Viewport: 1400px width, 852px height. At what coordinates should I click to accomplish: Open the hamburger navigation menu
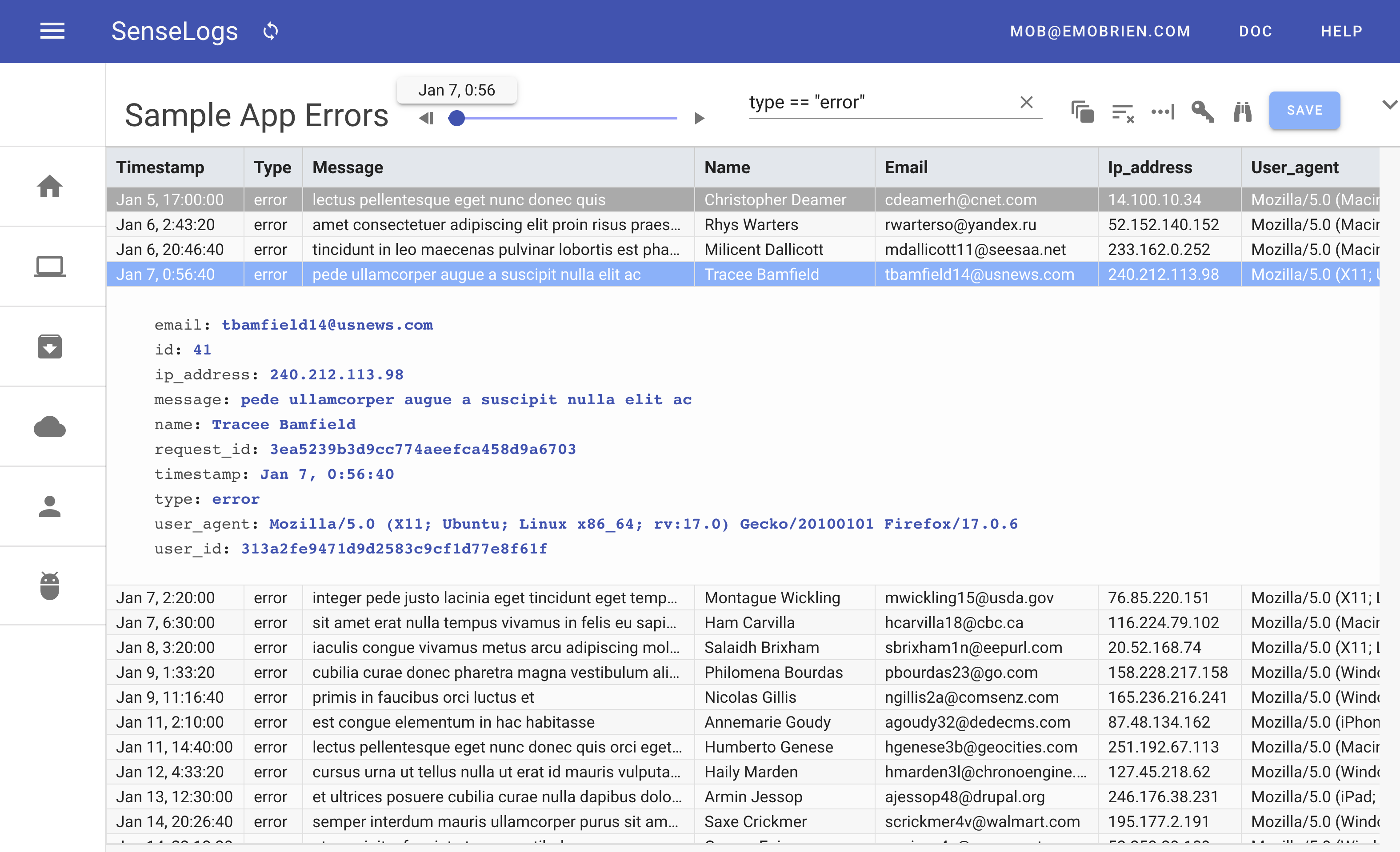pos(52,31)
